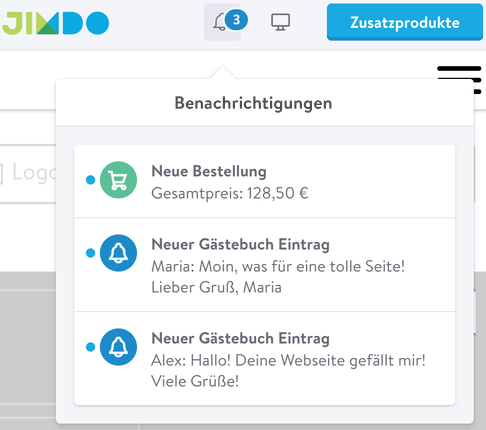Image resolution: width=486 pixels, height=430 pixels.
Task: Click the unread dot on Maria's entry
Action: (91, 253)
